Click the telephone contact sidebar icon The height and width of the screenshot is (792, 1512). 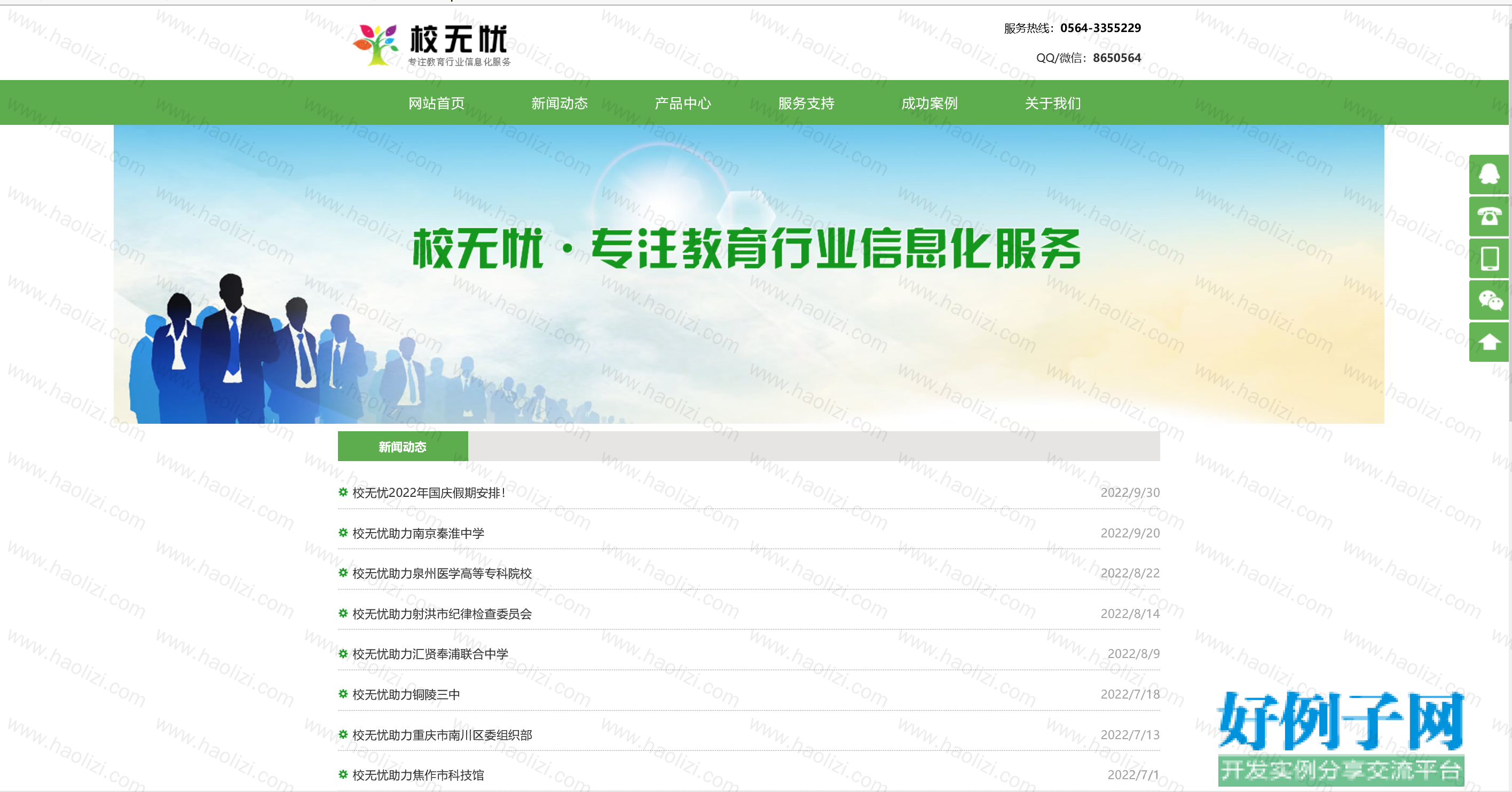1489,217
